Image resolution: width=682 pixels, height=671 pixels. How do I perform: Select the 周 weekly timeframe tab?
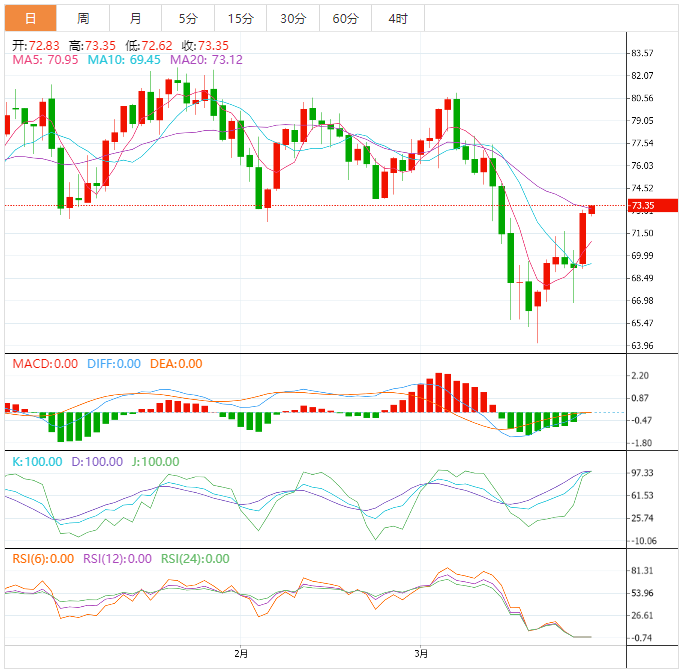click(83, 18)
